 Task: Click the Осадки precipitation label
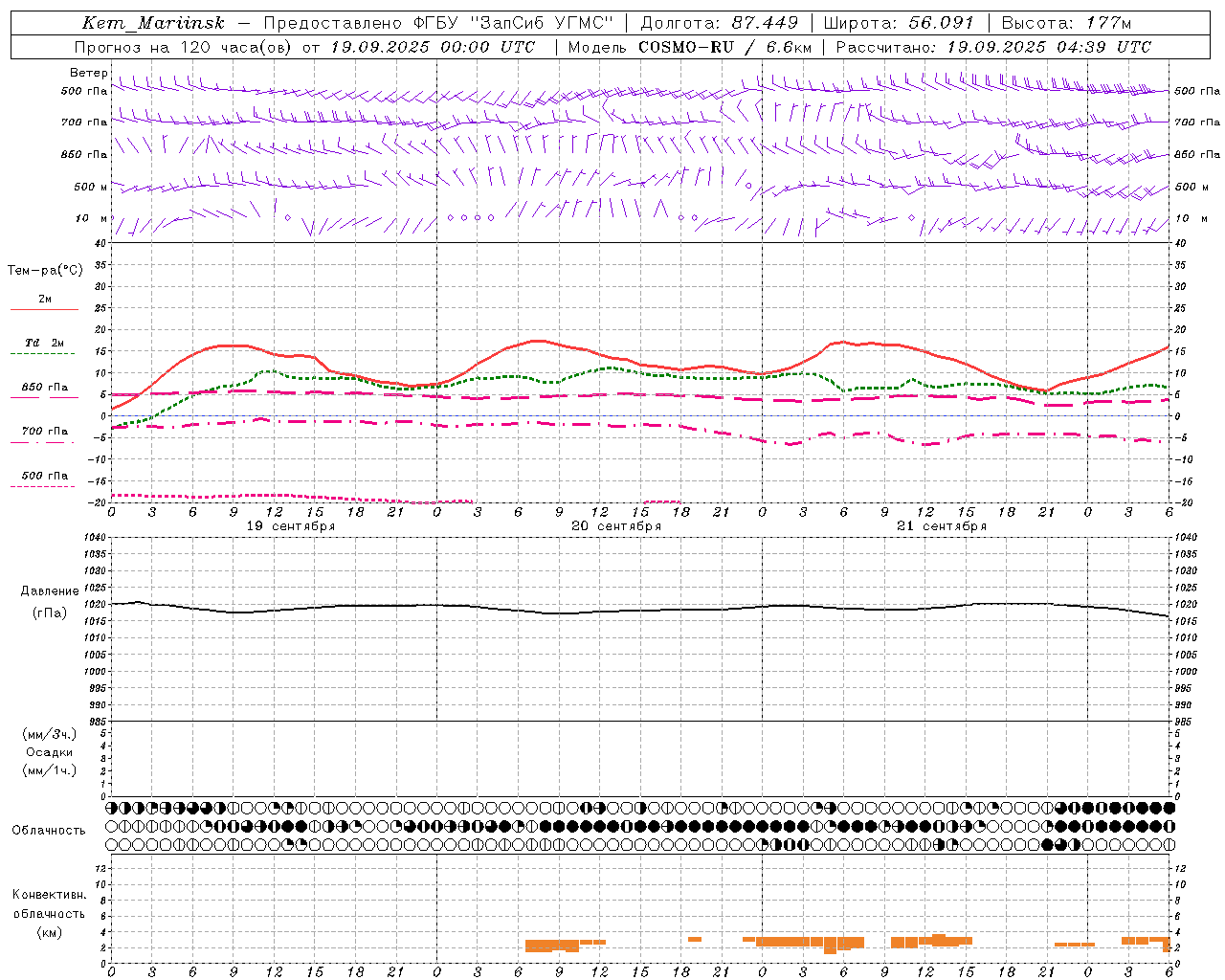point(50,752)
